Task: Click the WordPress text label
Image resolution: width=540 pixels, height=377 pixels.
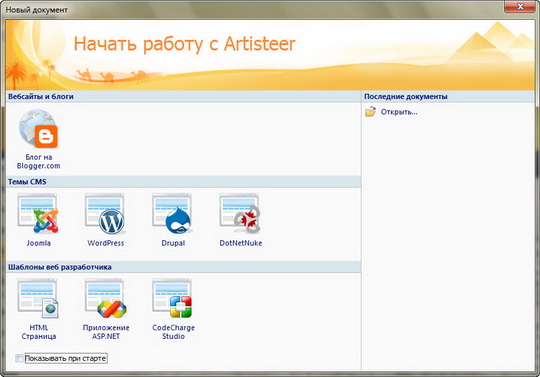Action: pos(106,243)
